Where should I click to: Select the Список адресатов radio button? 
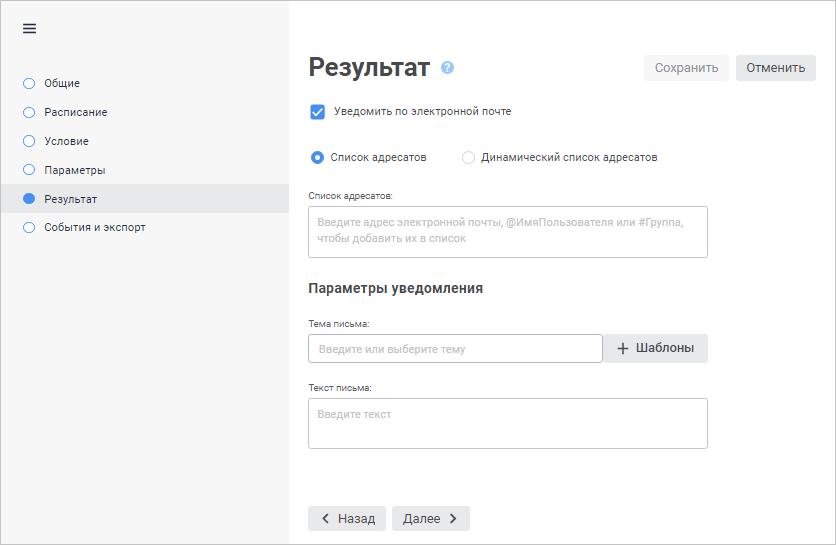[318, 157]
